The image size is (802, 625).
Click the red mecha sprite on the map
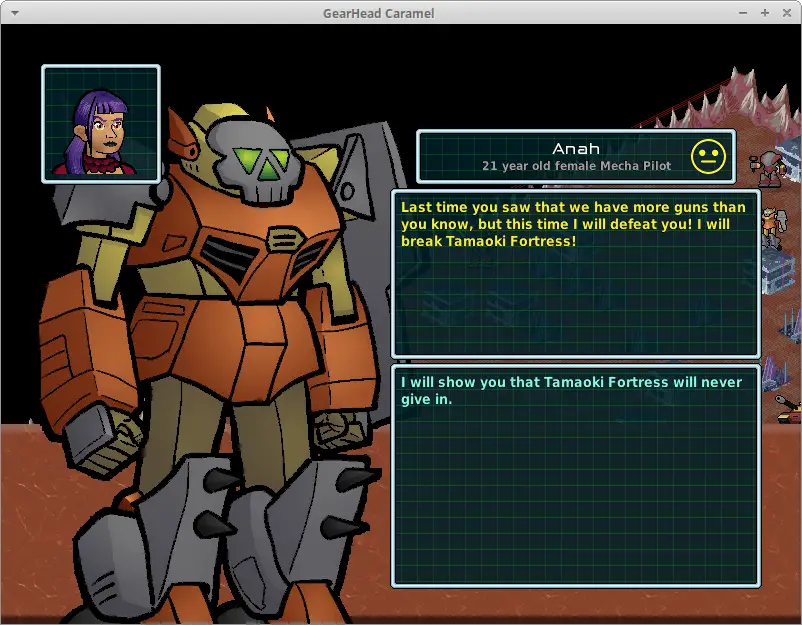[767, 167]
